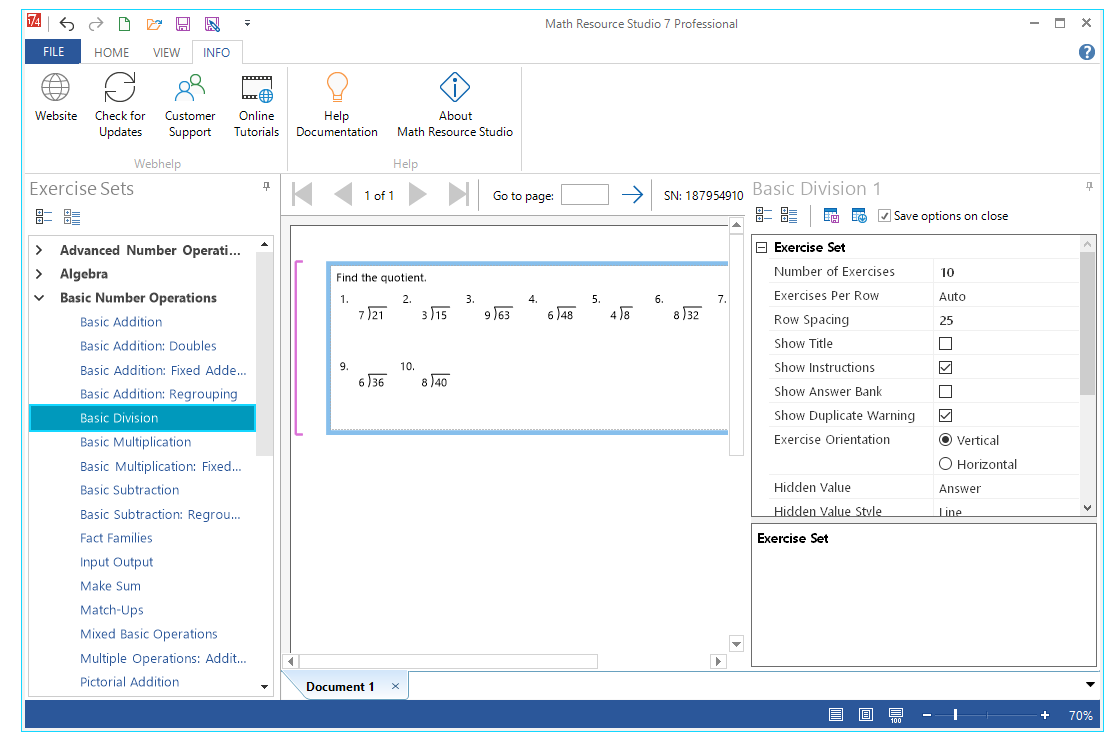
Task: Switch to the HOME ribbon tab
Action: pos(111,52)
